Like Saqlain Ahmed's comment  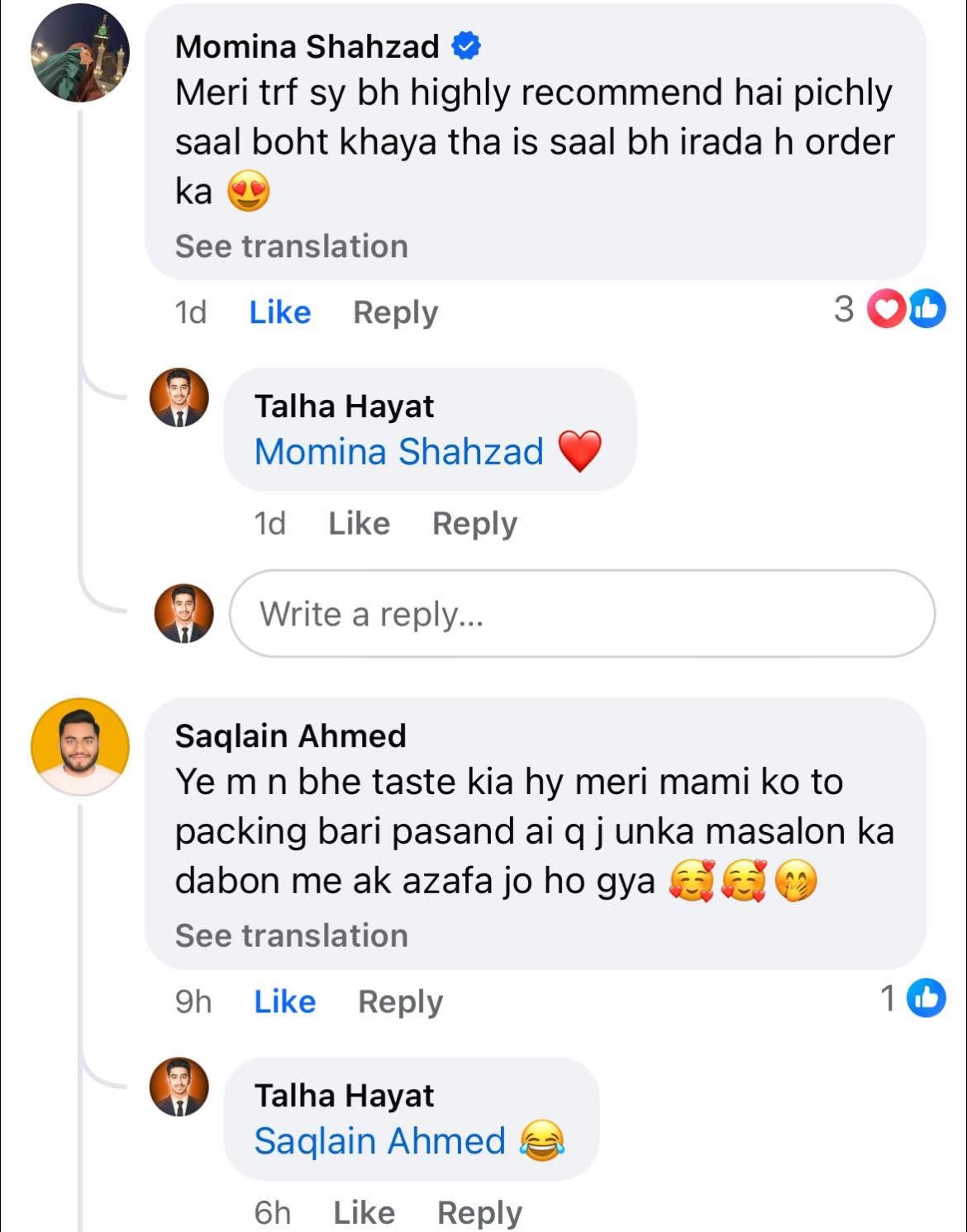click(x=285, y=1001)
